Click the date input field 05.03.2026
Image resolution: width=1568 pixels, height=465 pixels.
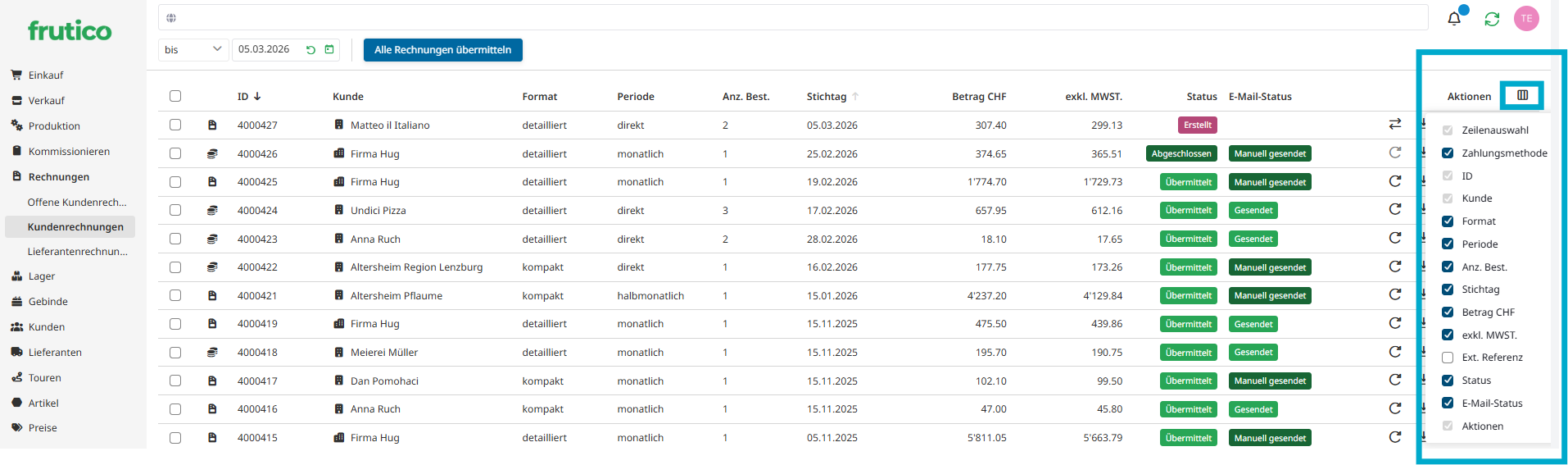coord(266,50)
